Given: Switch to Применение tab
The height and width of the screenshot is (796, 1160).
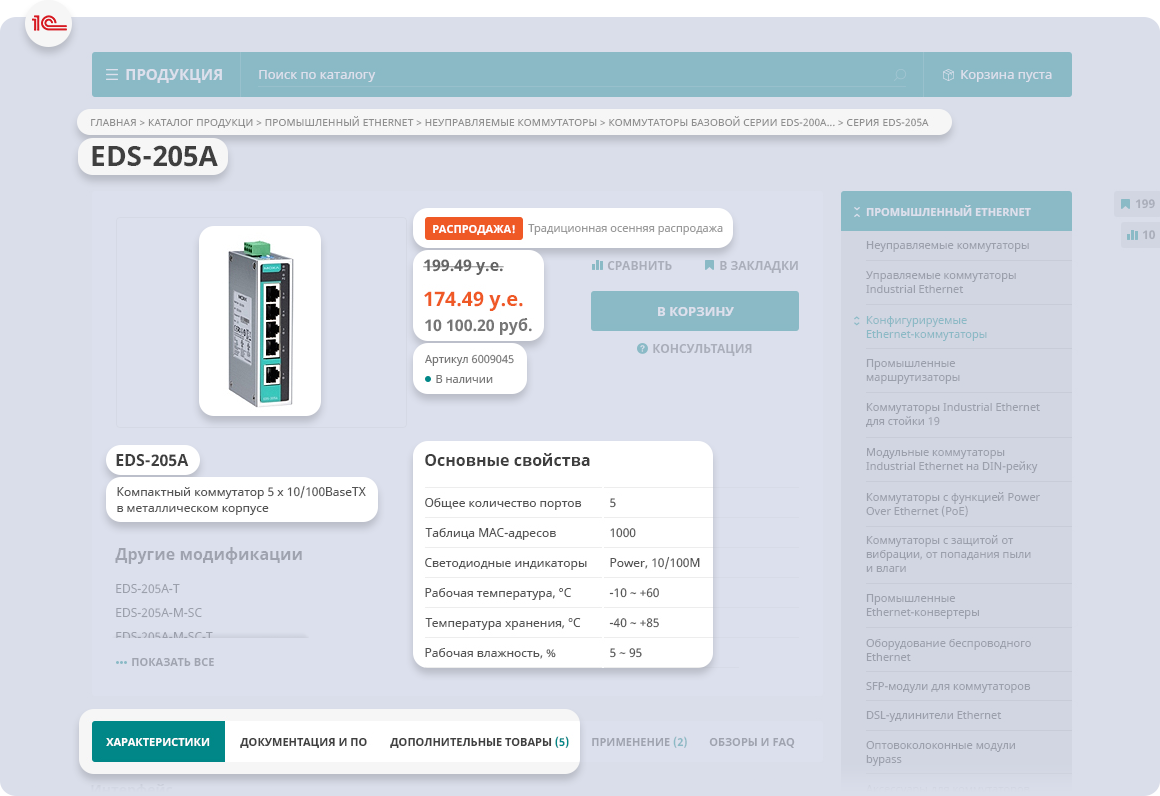Looking at the screenshot, I should pyautogui.click(x=639, y=741).
